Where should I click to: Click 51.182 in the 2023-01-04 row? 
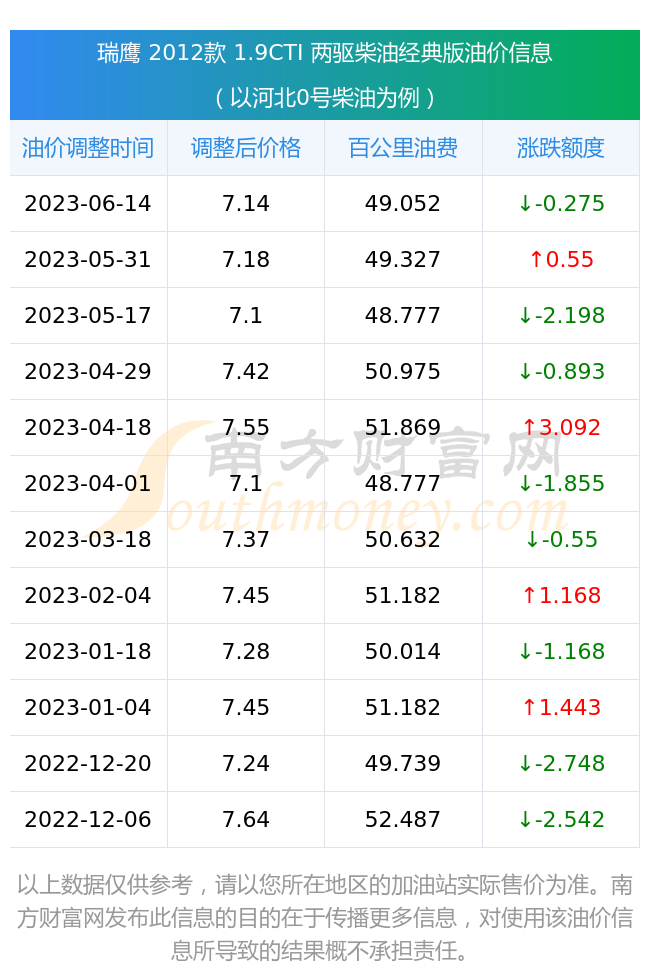point(403,708)
